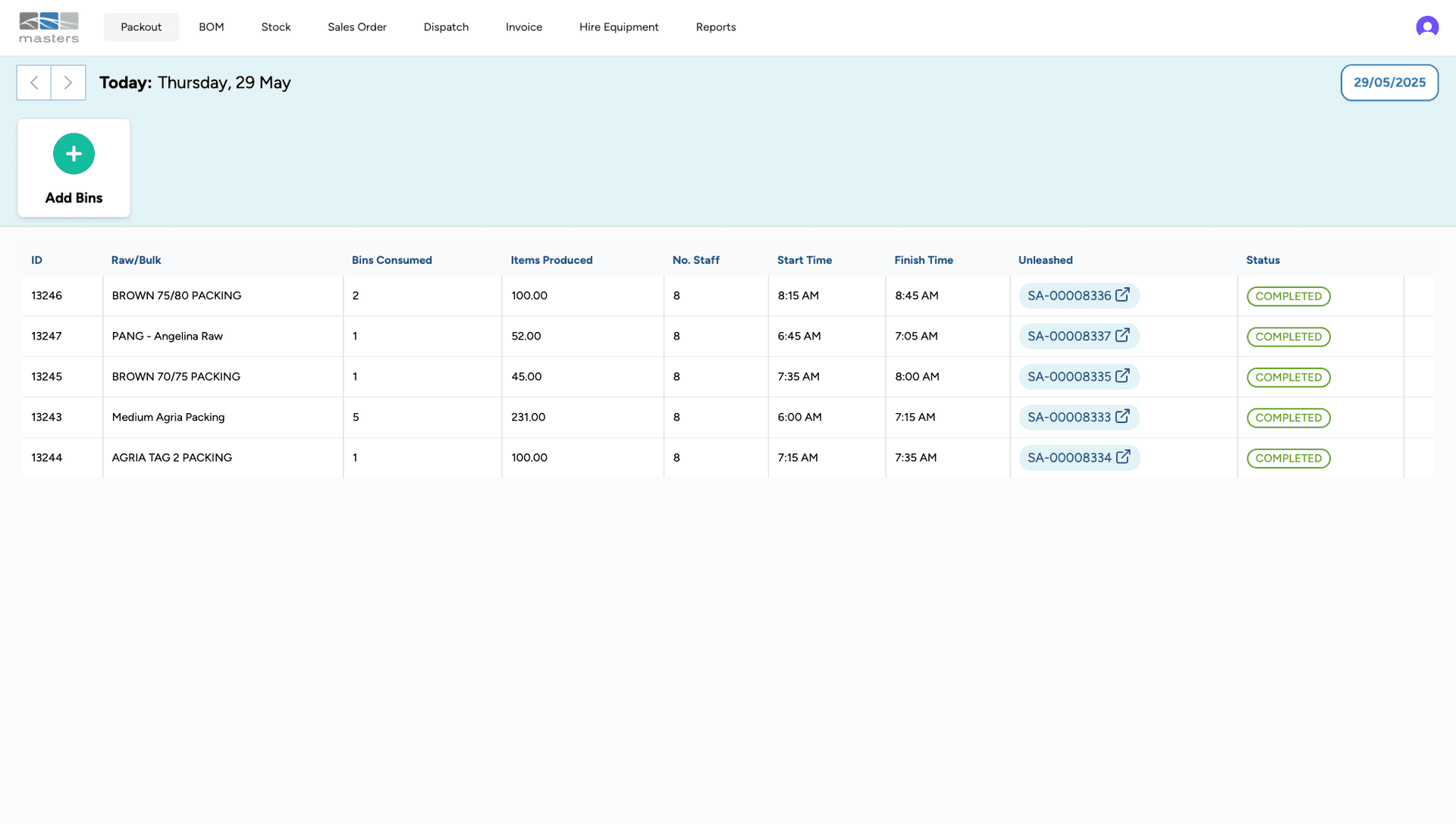Go to previous day with left chevron
The image size is (1456, 824).
(x=34, y=83)
